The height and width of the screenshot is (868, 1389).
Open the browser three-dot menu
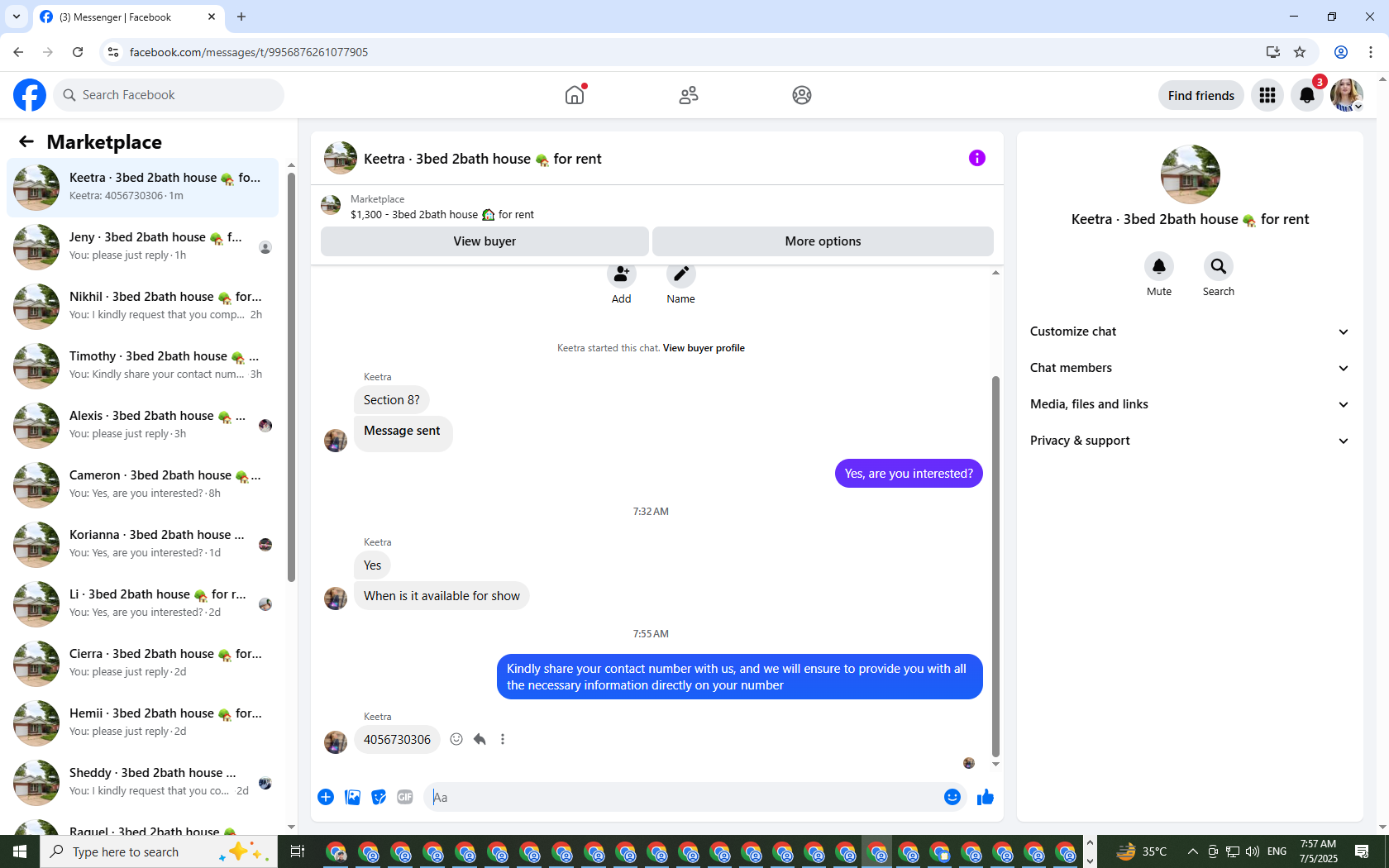point(1371,52)
